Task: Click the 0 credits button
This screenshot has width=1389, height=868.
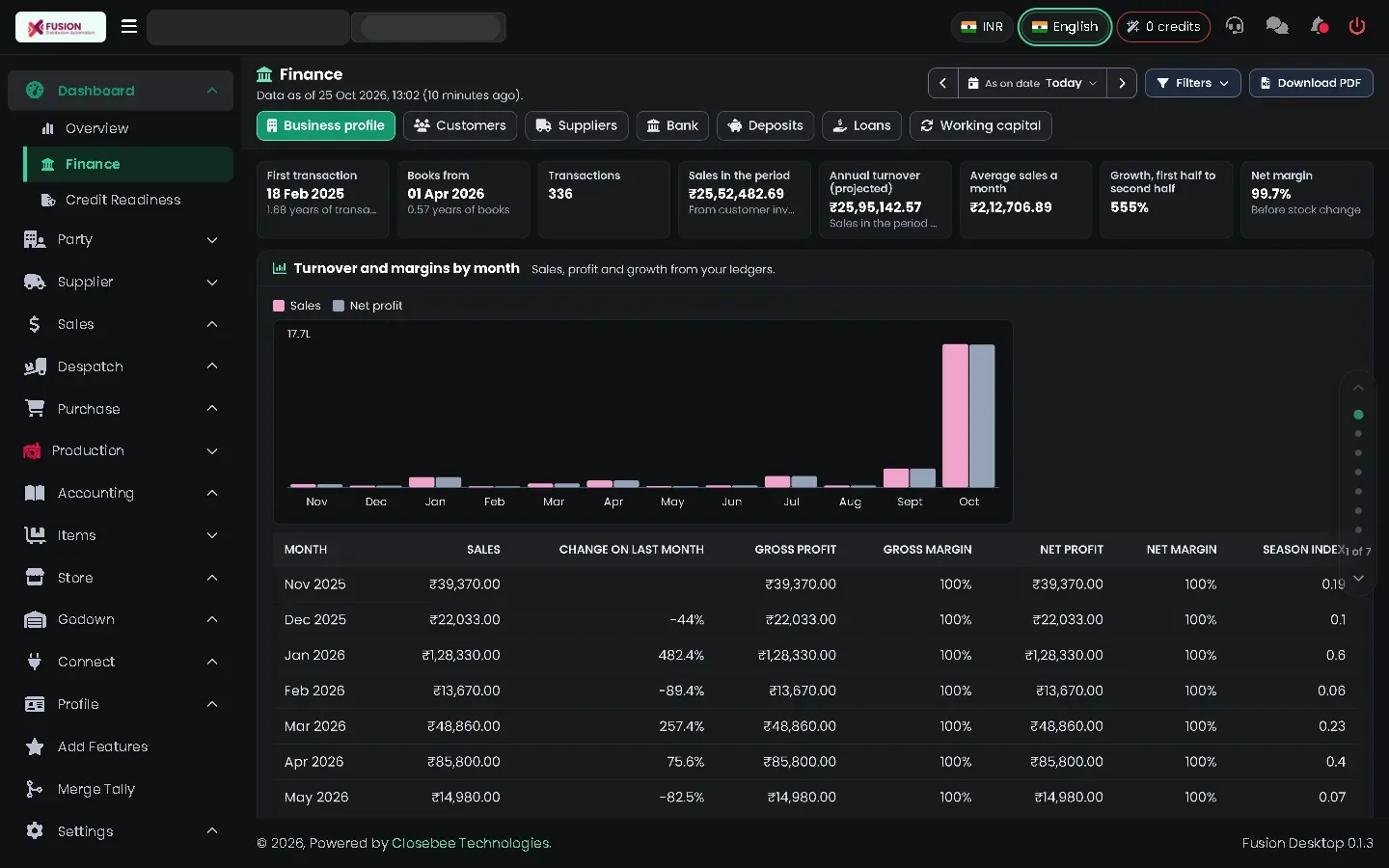Action: coord(1163,26)
